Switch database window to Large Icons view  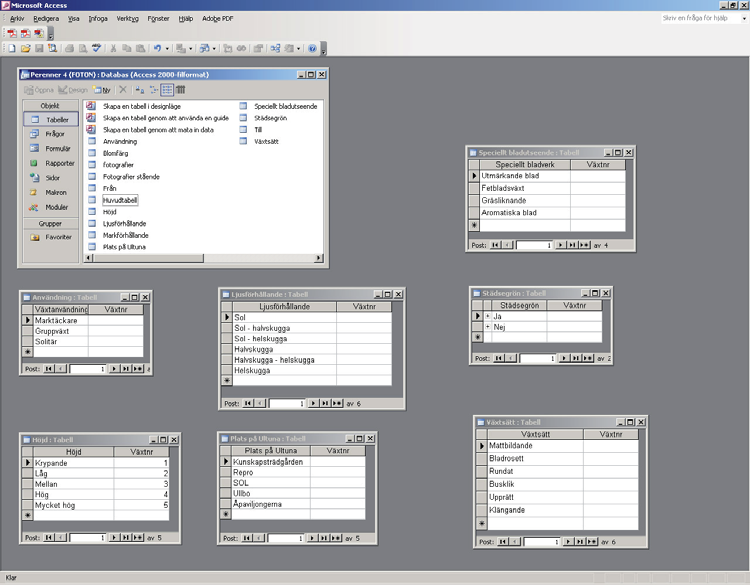coord(139,89)
